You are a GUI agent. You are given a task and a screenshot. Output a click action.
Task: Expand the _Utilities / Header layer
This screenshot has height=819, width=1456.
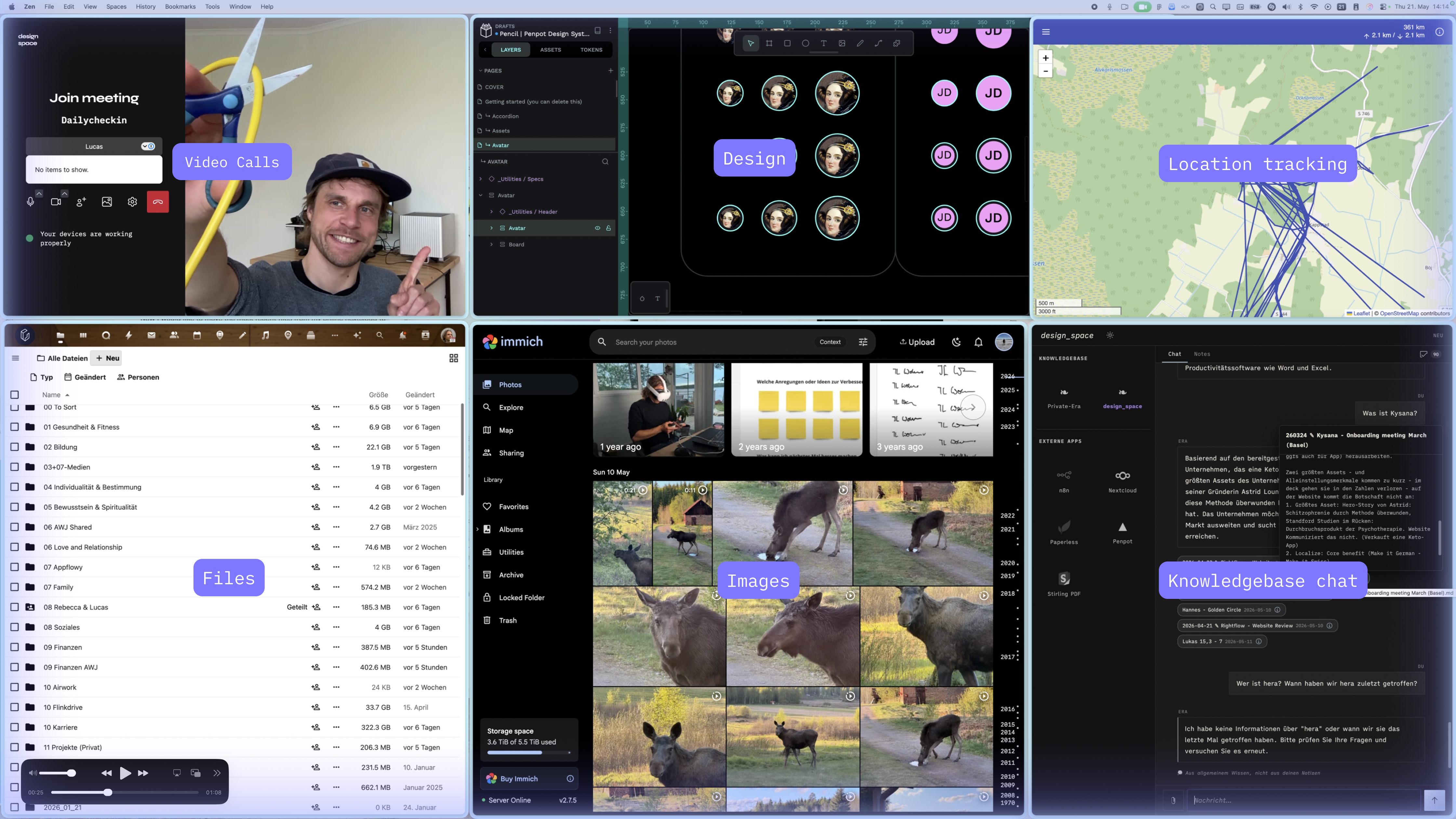coord(492,212)
